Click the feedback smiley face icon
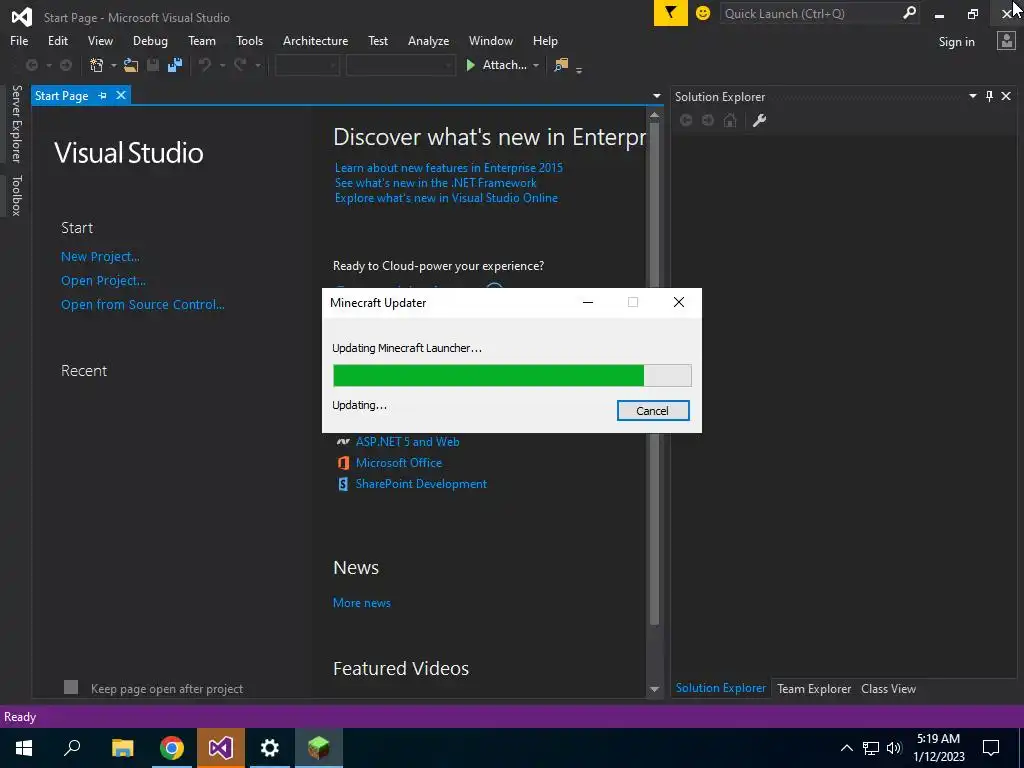Screen dimensions: 1024x768 [703, 13]
